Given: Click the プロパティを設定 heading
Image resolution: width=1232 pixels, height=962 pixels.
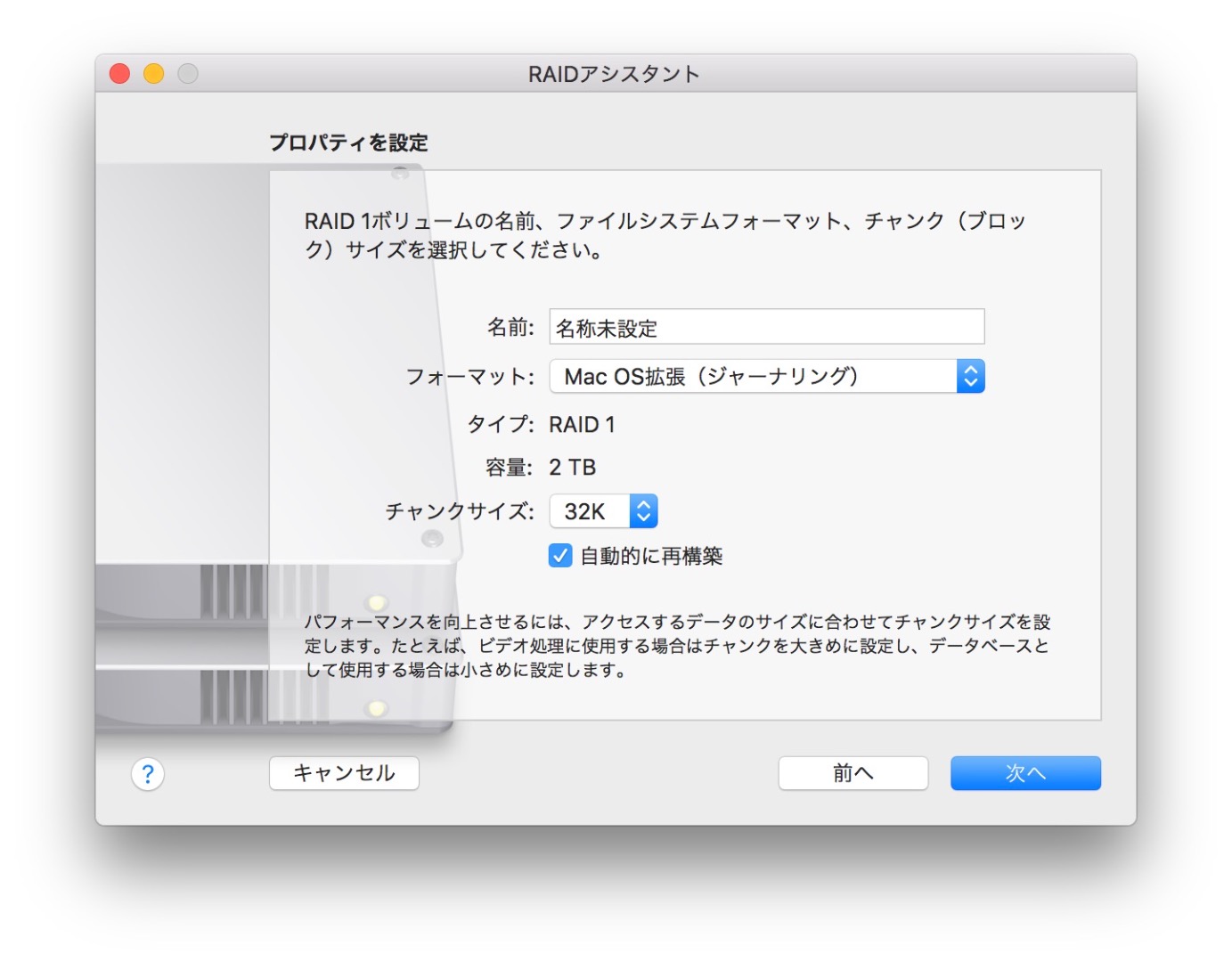Looking at the screenshot, I should (348, 143).
